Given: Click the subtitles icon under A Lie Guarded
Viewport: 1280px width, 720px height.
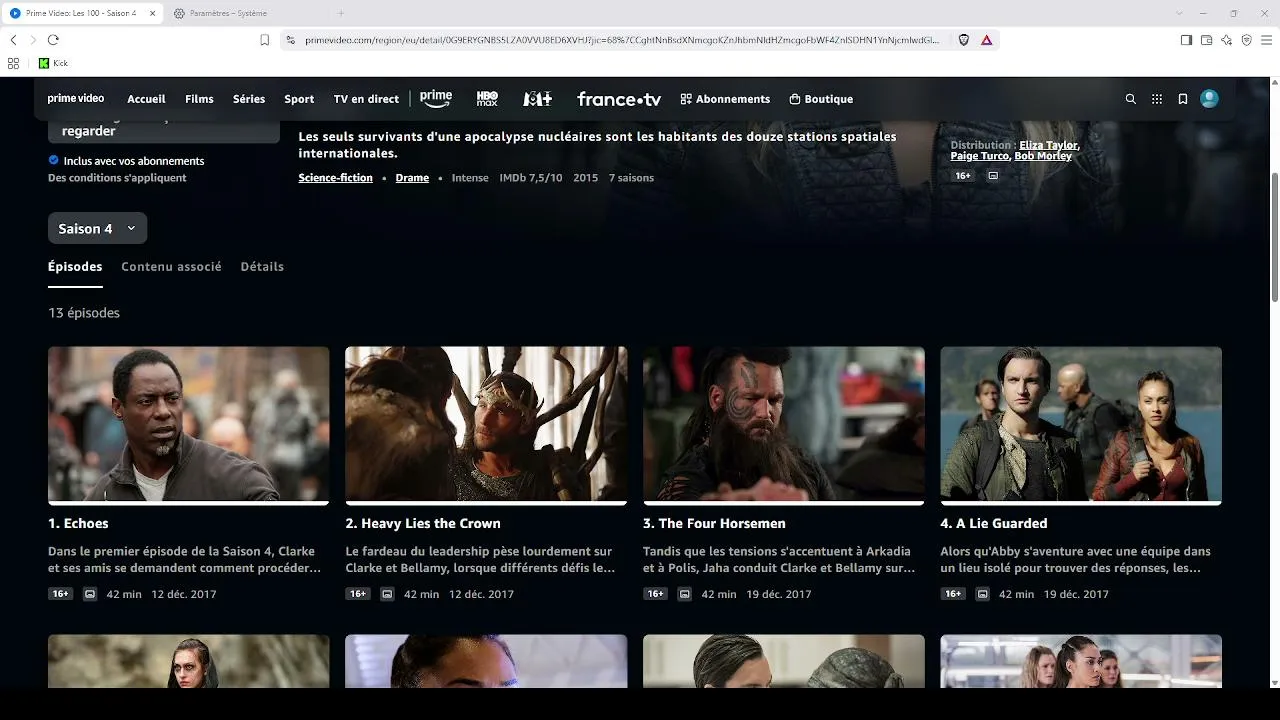Looking at the screenshot, I should 982,594.
